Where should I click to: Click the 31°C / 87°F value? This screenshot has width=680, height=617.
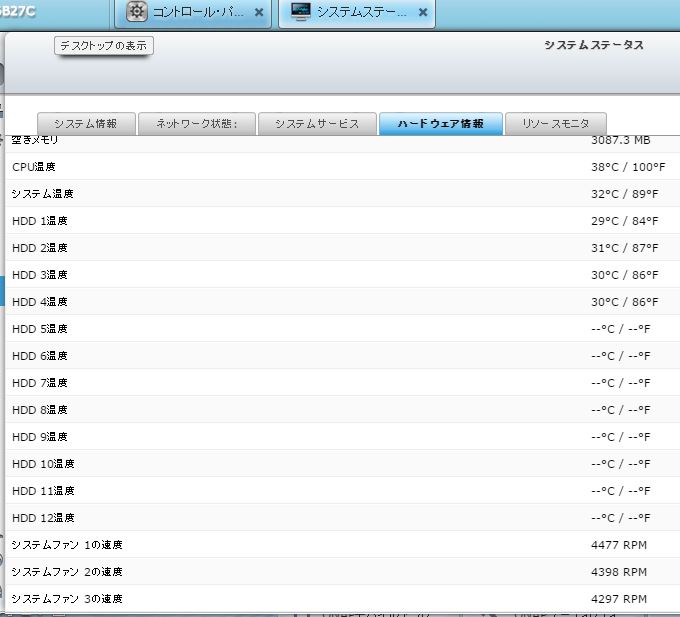[x=624, y=248]
